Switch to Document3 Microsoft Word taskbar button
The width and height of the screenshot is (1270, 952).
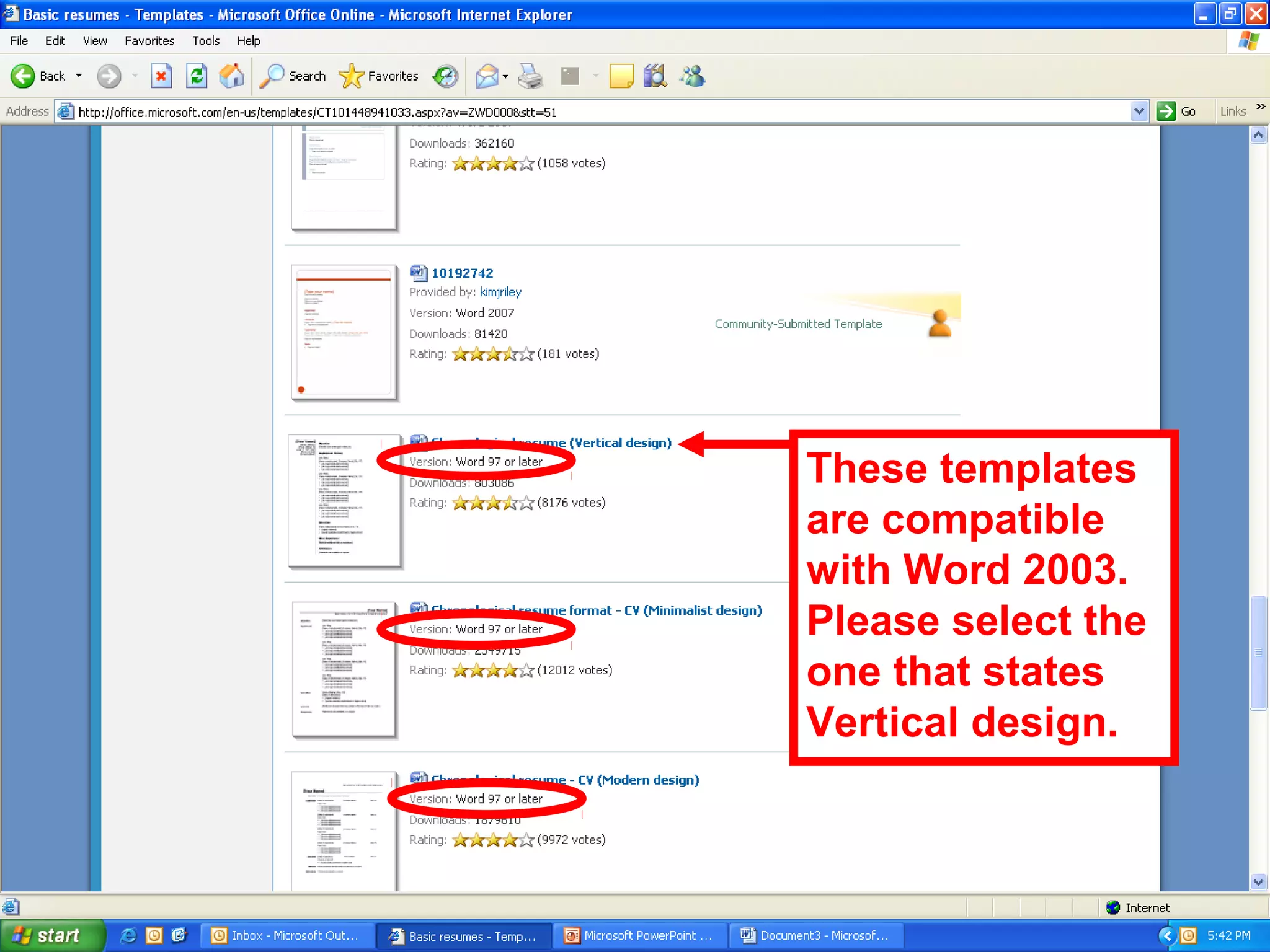click(817, 936)
